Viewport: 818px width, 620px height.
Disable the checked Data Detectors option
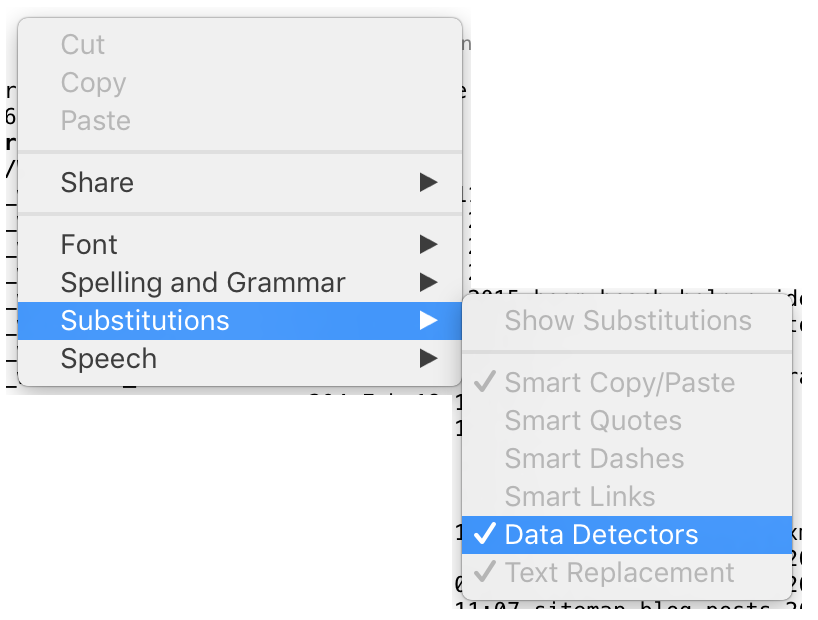627,535
